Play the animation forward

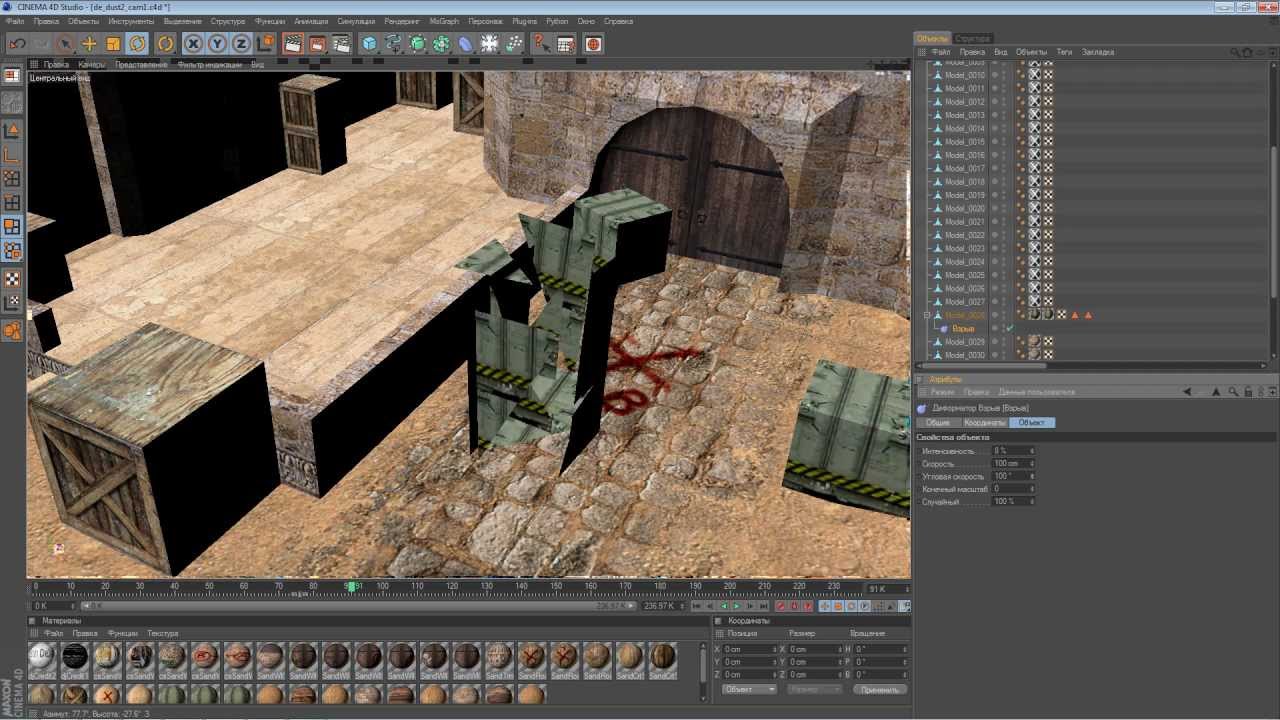click(737, 606)
